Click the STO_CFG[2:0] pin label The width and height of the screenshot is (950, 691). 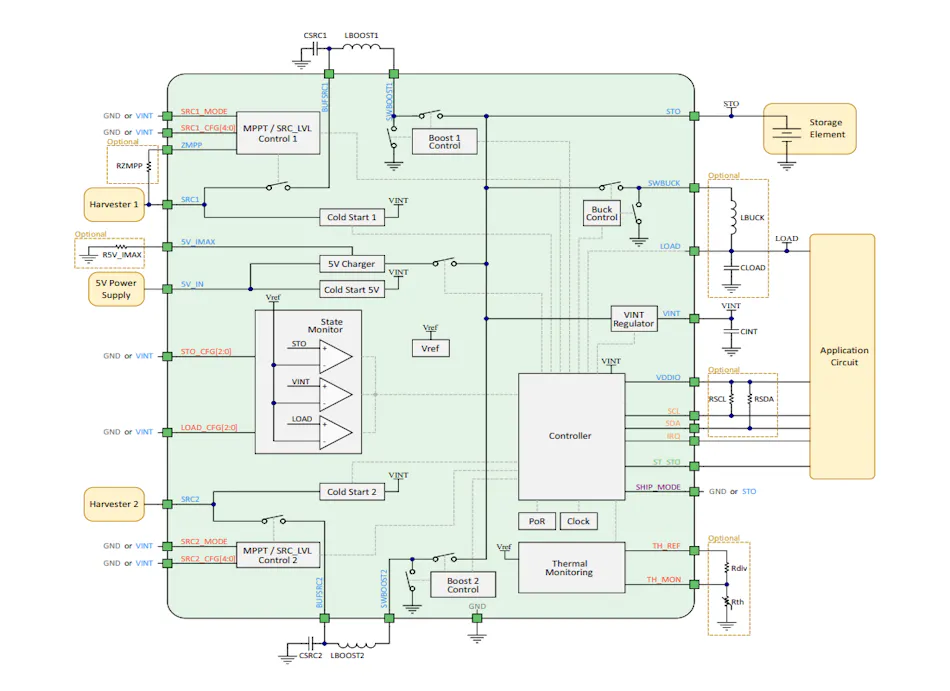(x=206, y=351)
